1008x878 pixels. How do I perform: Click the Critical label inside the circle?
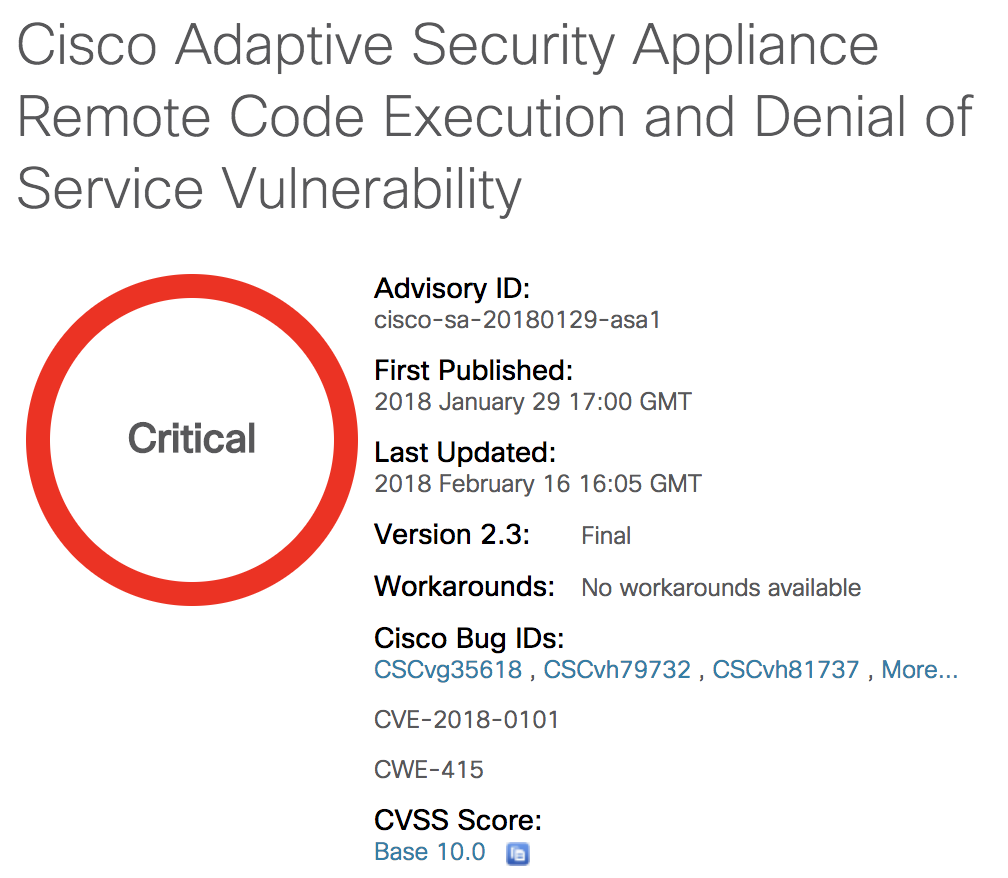click(x=192, y=439)
